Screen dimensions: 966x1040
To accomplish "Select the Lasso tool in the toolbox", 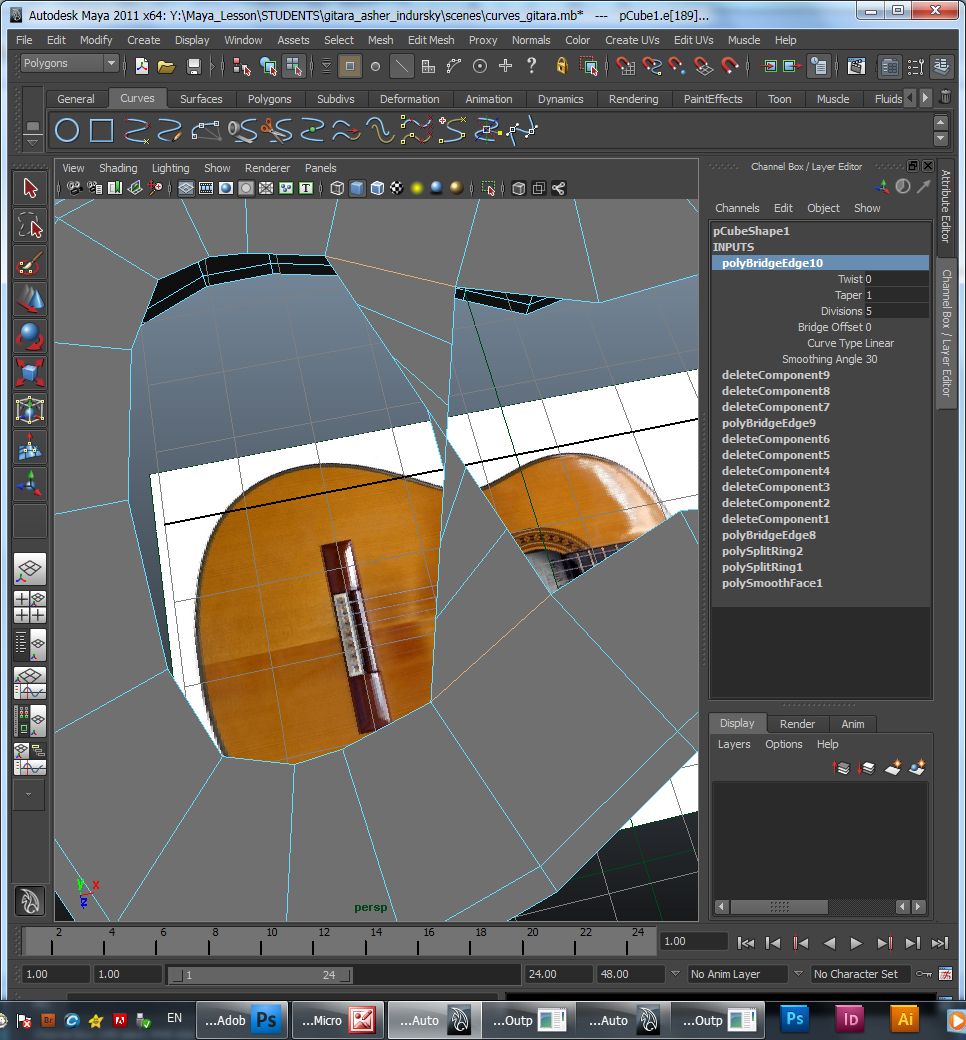I will [x=30, y=226].
